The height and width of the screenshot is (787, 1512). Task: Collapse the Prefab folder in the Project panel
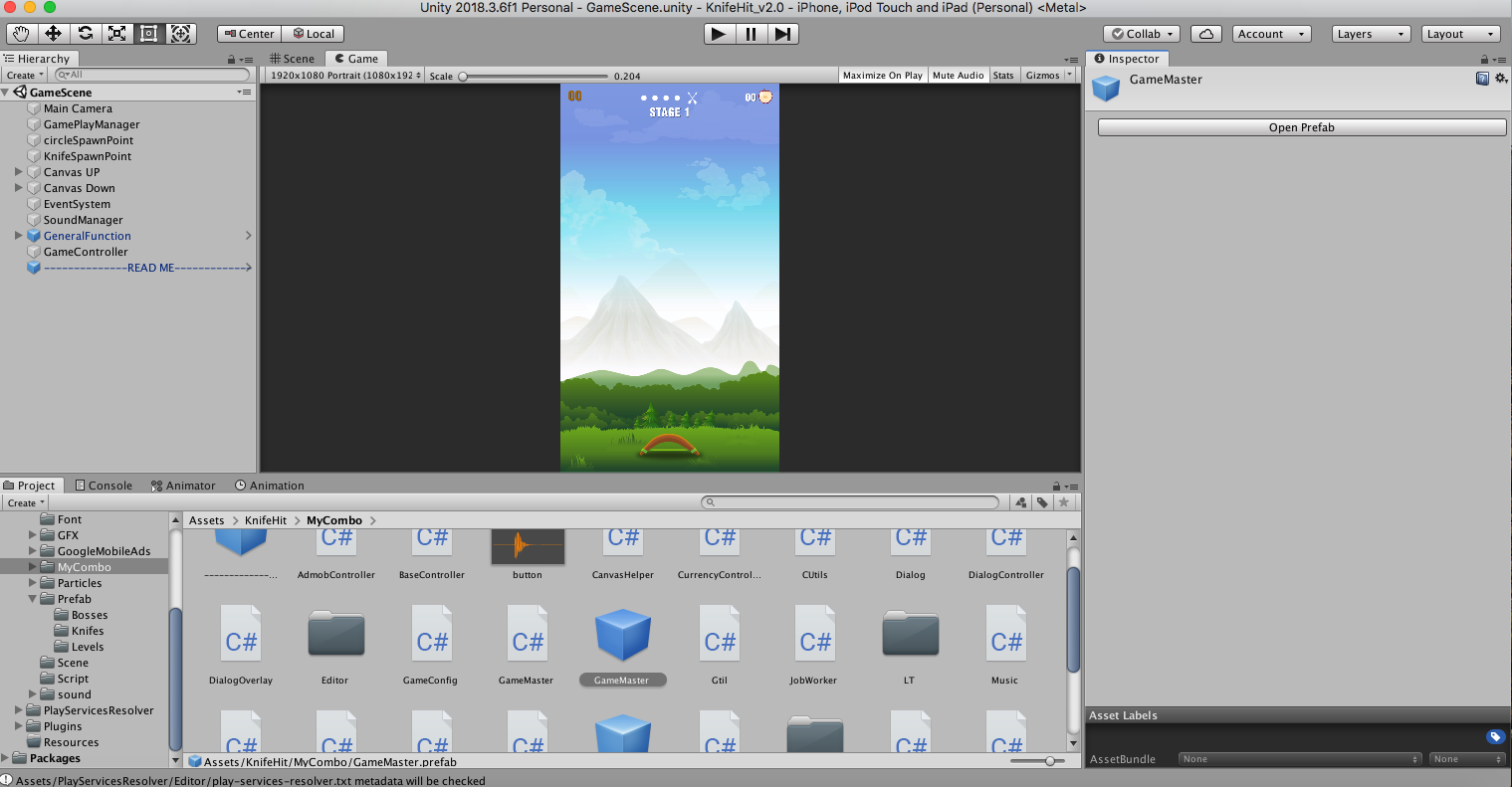31,598
